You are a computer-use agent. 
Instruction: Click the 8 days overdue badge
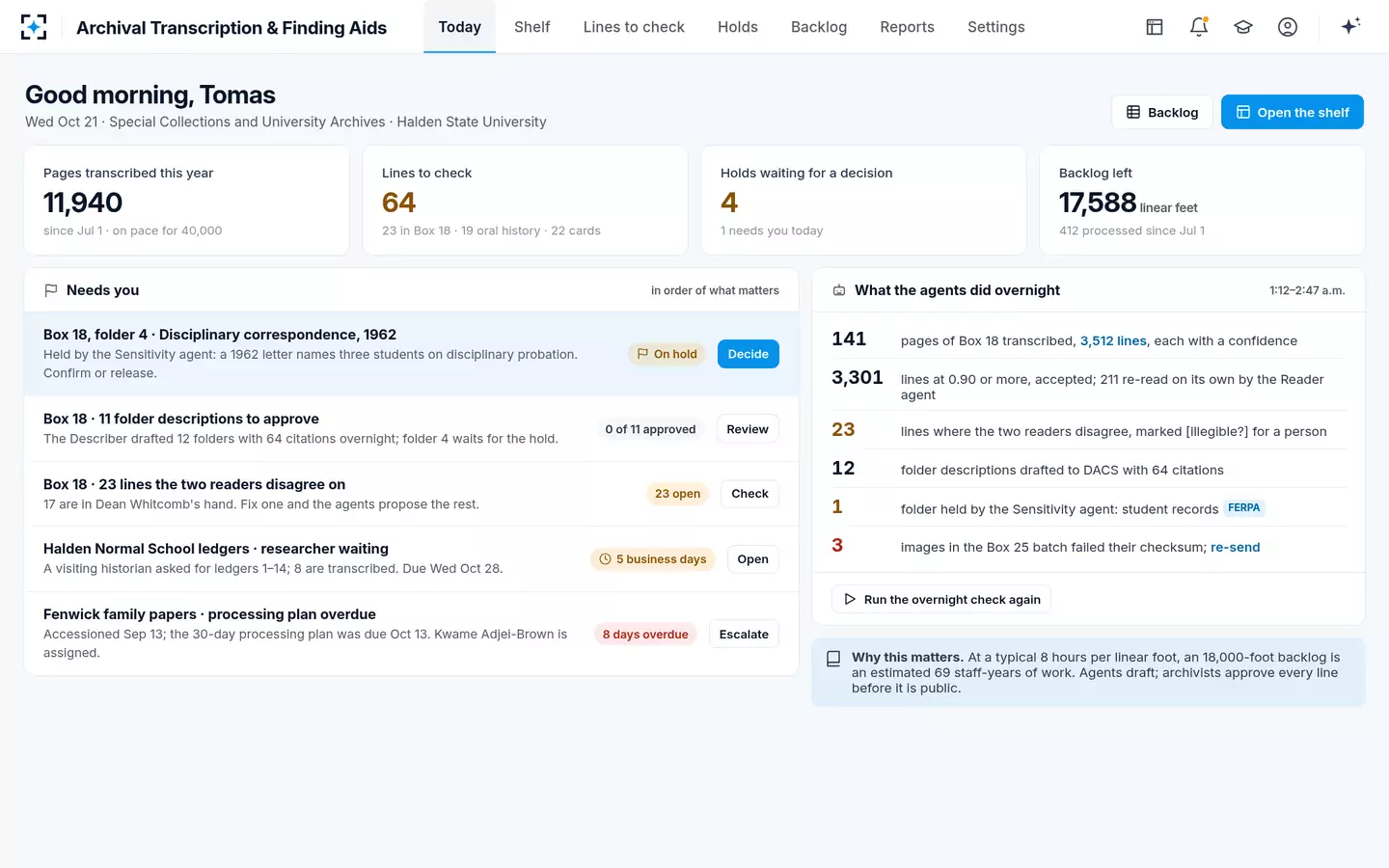click(x=645, y=634)
